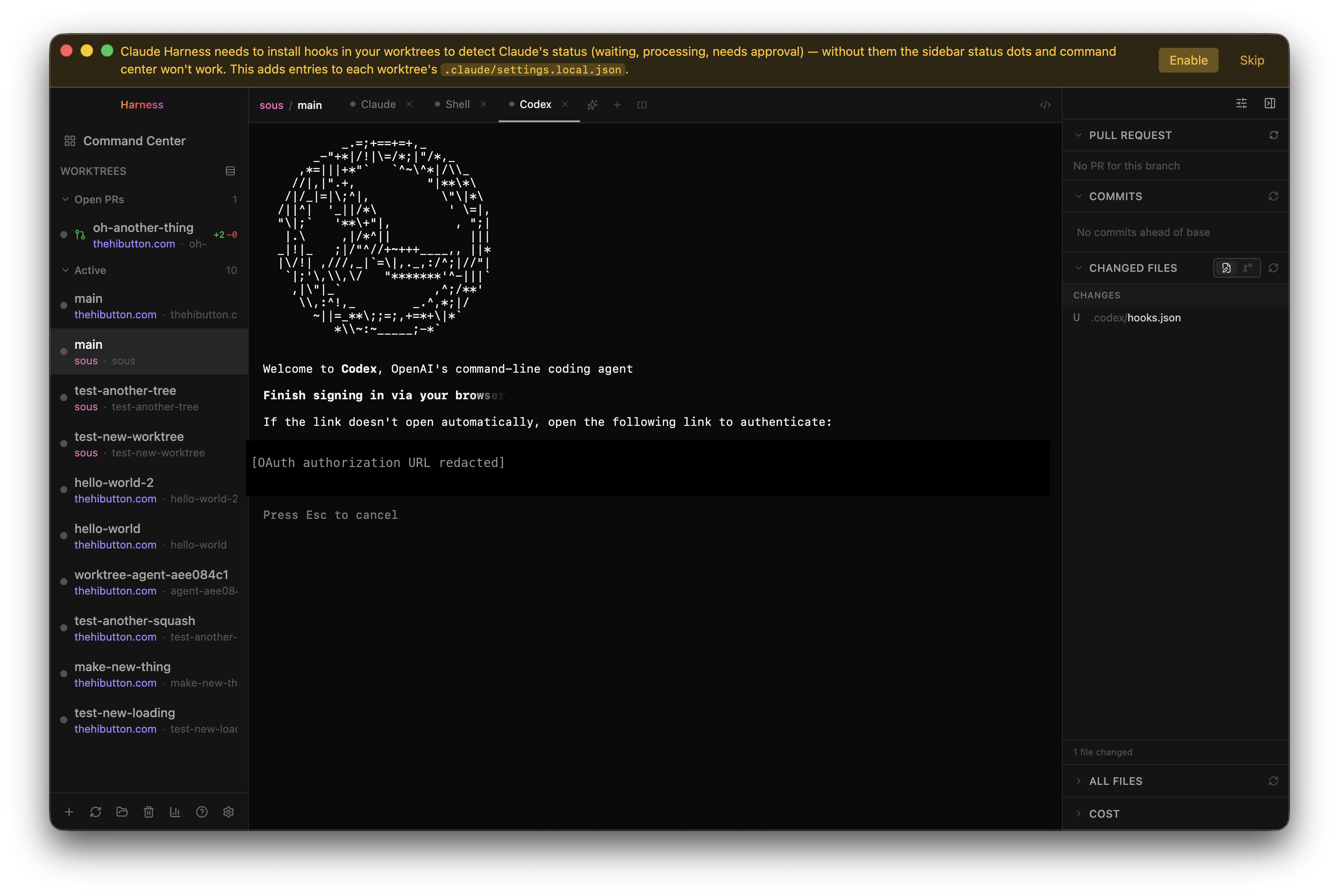This screenshot has width=1339, height=896.
Task: Close the Codex tab
Action: [565, 104]
